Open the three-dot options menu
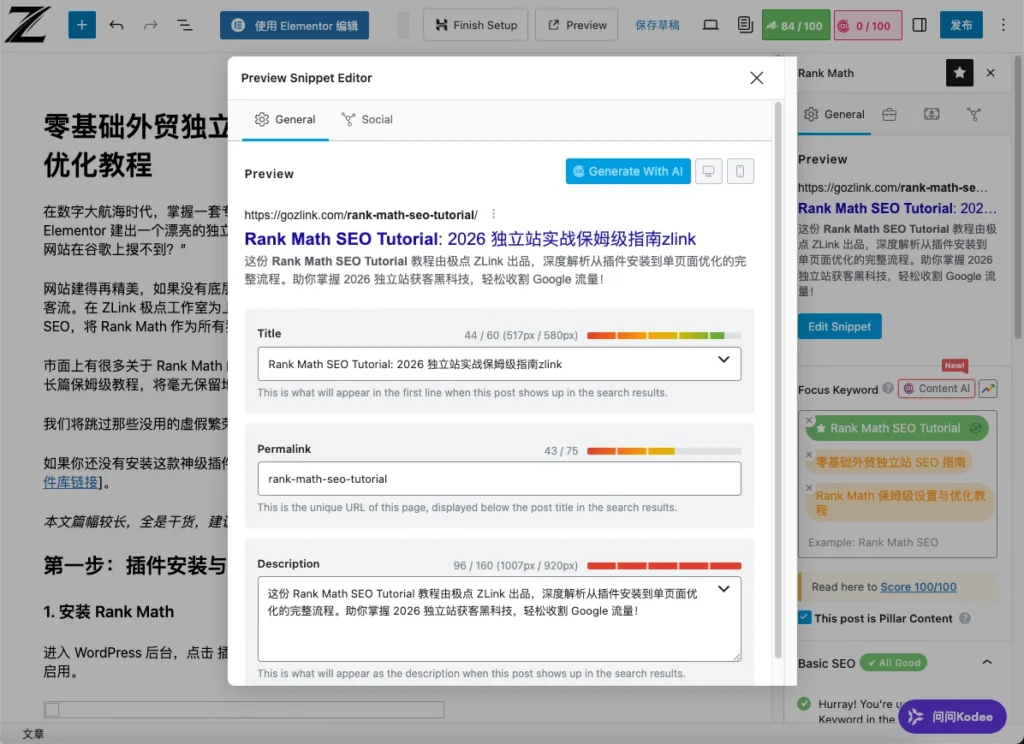1024x744 pixels. click(1003, 25)
